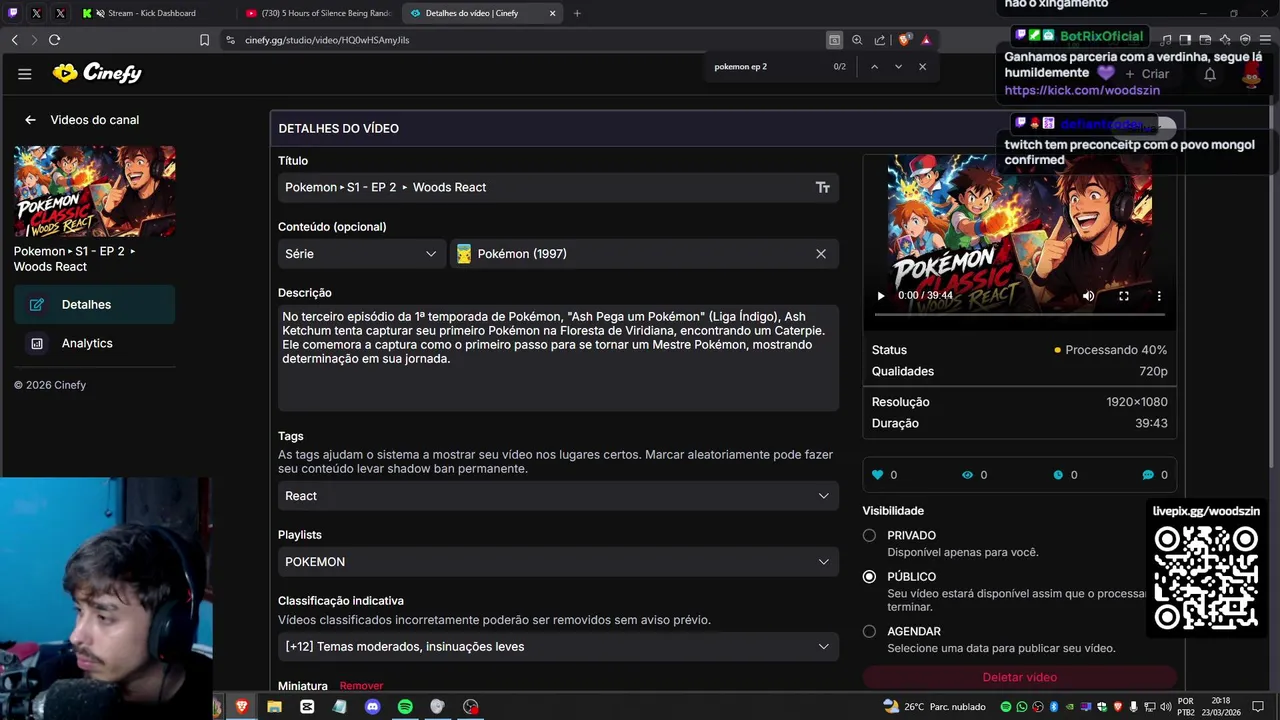Screen dimensions: 1280x720
Task: Click the Remover thumbnail link
Action: tap(361, 686)
